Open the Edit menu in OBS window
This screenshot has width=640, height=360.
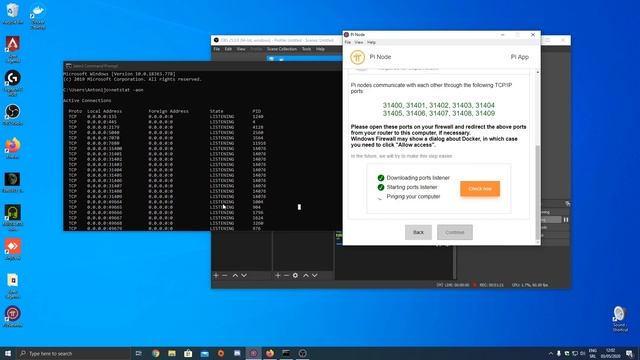tap(228, 49)
